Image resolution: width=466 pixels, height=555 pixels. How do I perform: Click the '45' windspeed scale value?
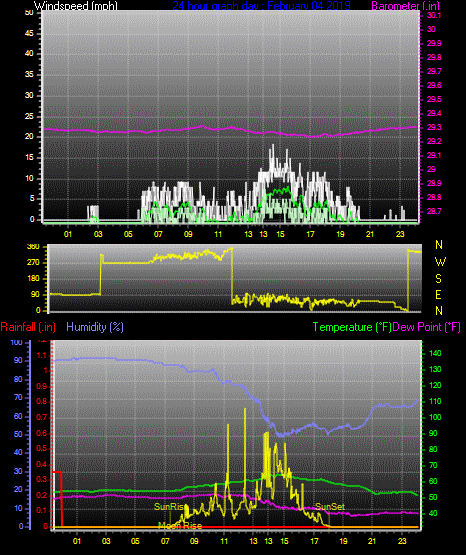pos(29,33)
